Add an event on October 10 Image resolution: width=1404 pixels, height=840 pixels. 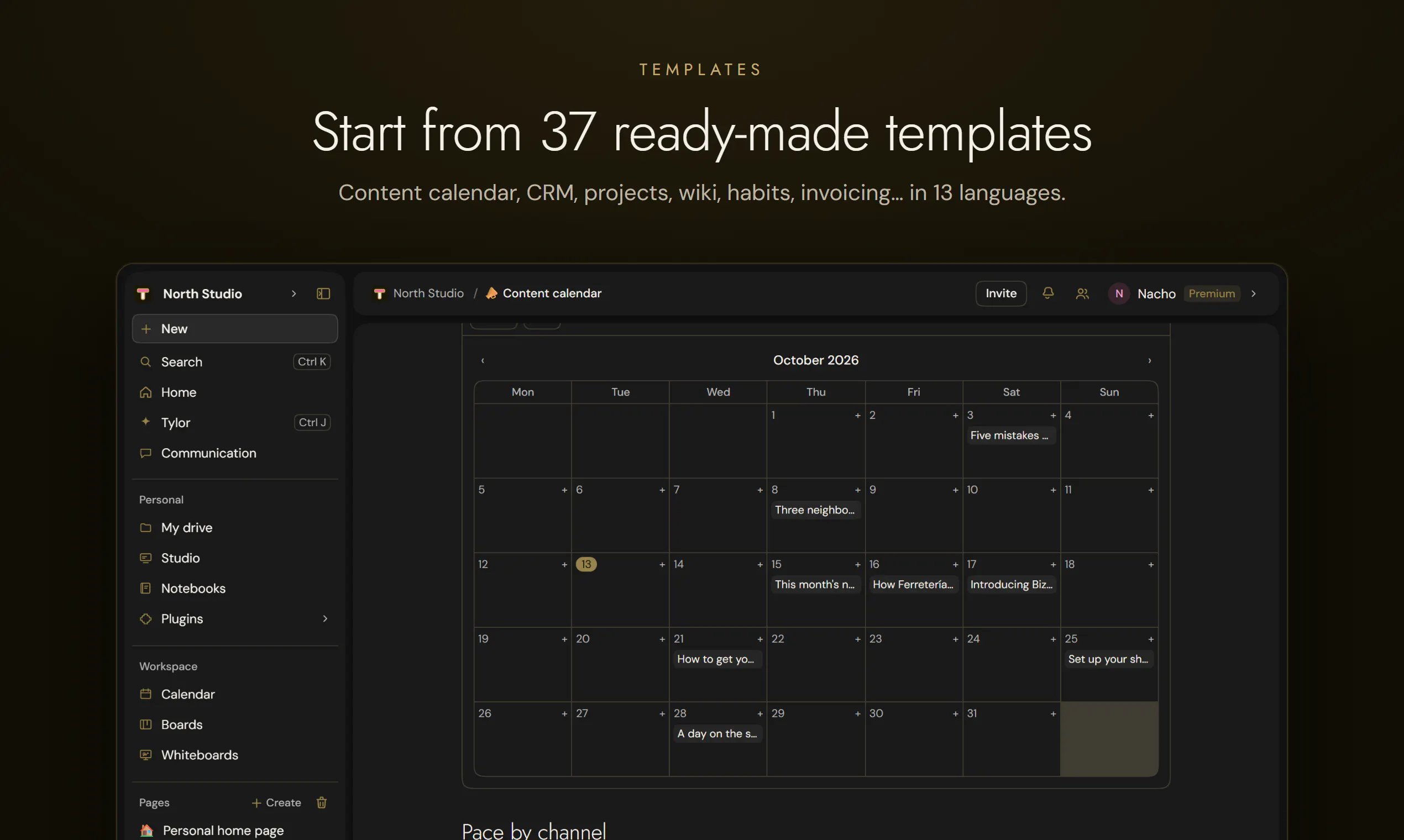coord(1053,490)
